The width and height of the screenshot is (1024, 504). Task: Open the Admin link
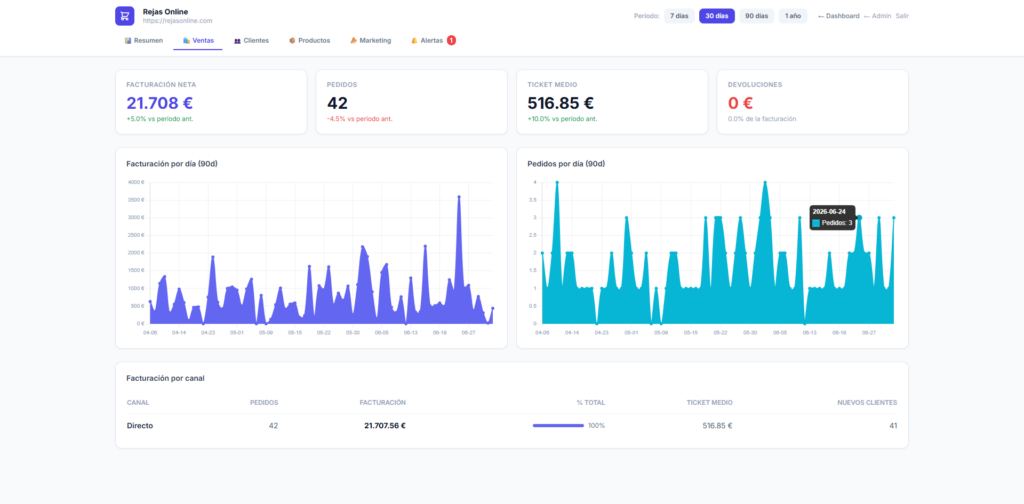point(877,16)
